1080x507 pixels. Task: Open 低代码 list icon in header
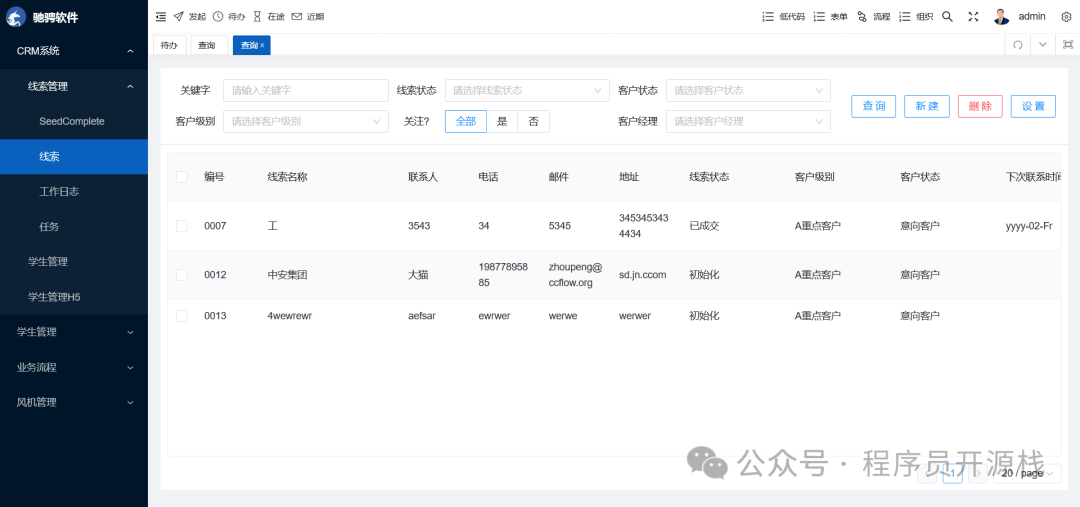pyautogui.click(x=768, y=17)
